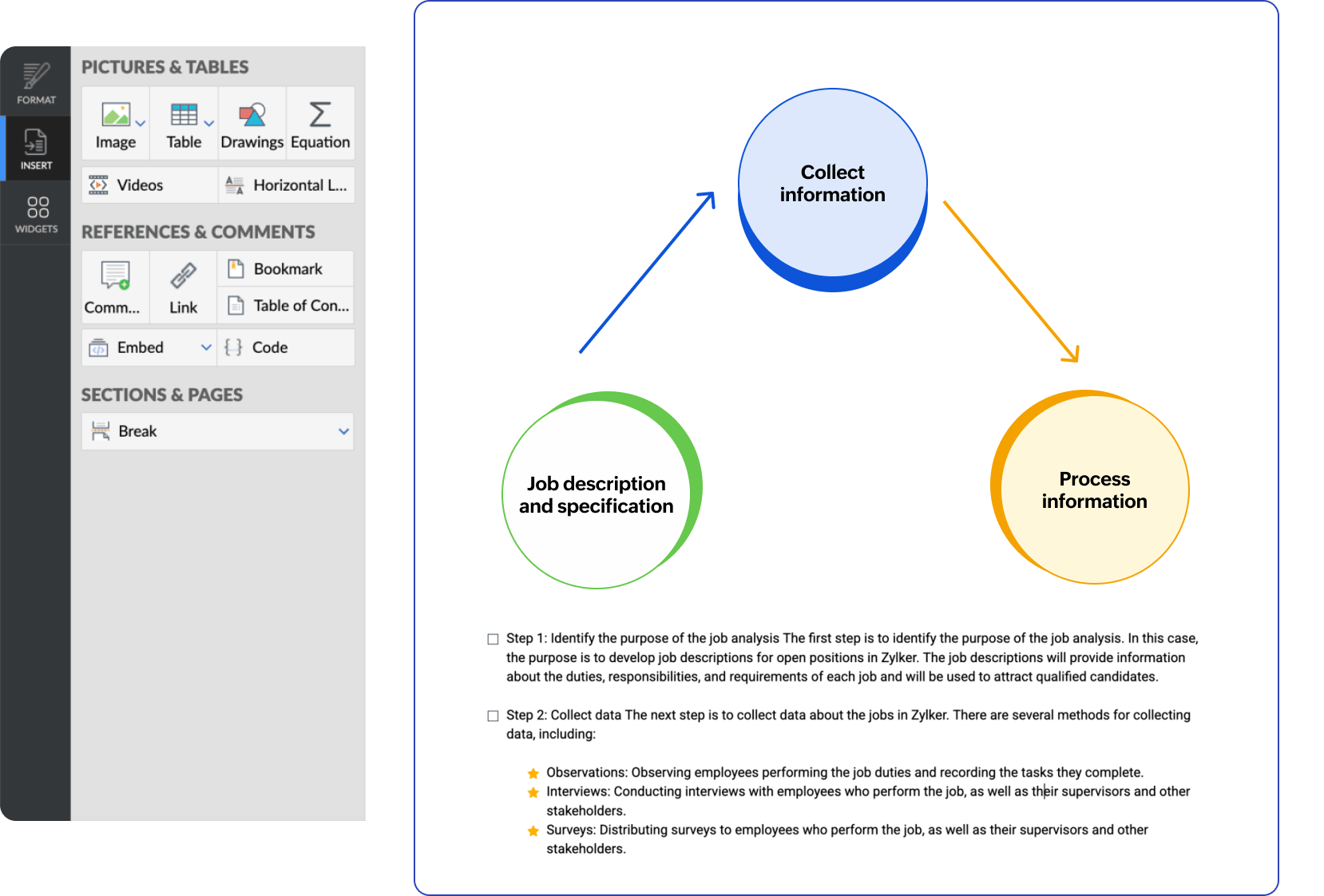Click the Collect information circle
This screenshot has height=896, width=1324.
tap(831, 183)
